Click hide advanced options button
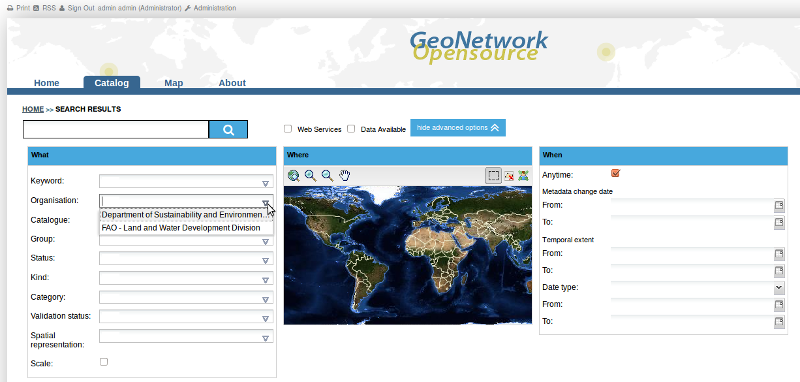The image size is (800, 382). pos(458,128)
